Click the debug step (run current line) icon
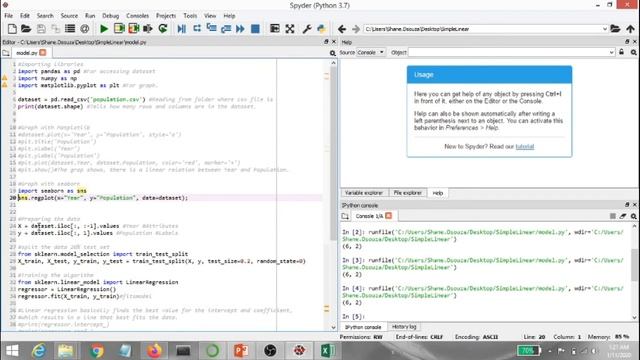640x360 pixels. click(x=197, y=29)
